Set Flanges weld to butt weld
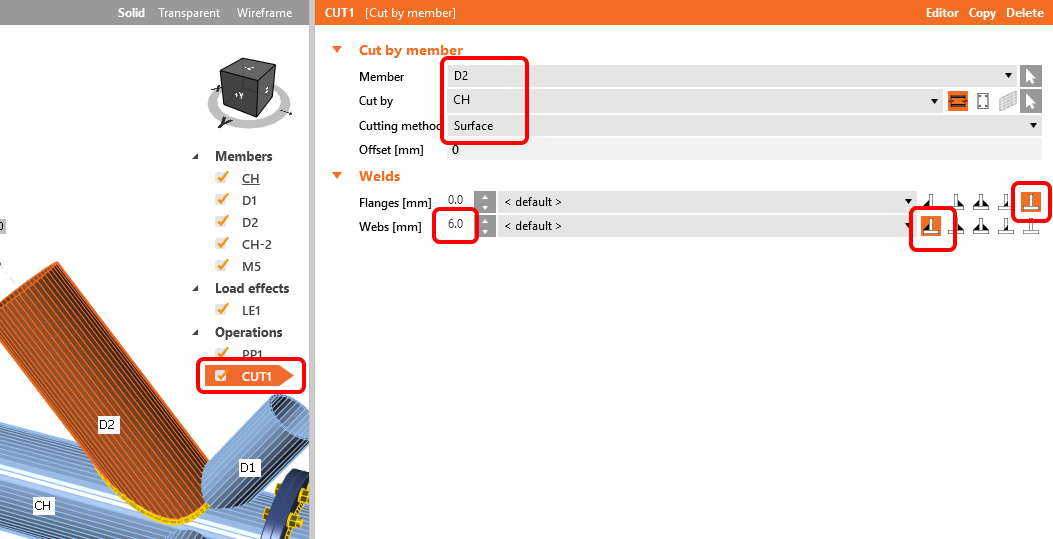The image size is (1053, 539). (x=1006, y=201)
